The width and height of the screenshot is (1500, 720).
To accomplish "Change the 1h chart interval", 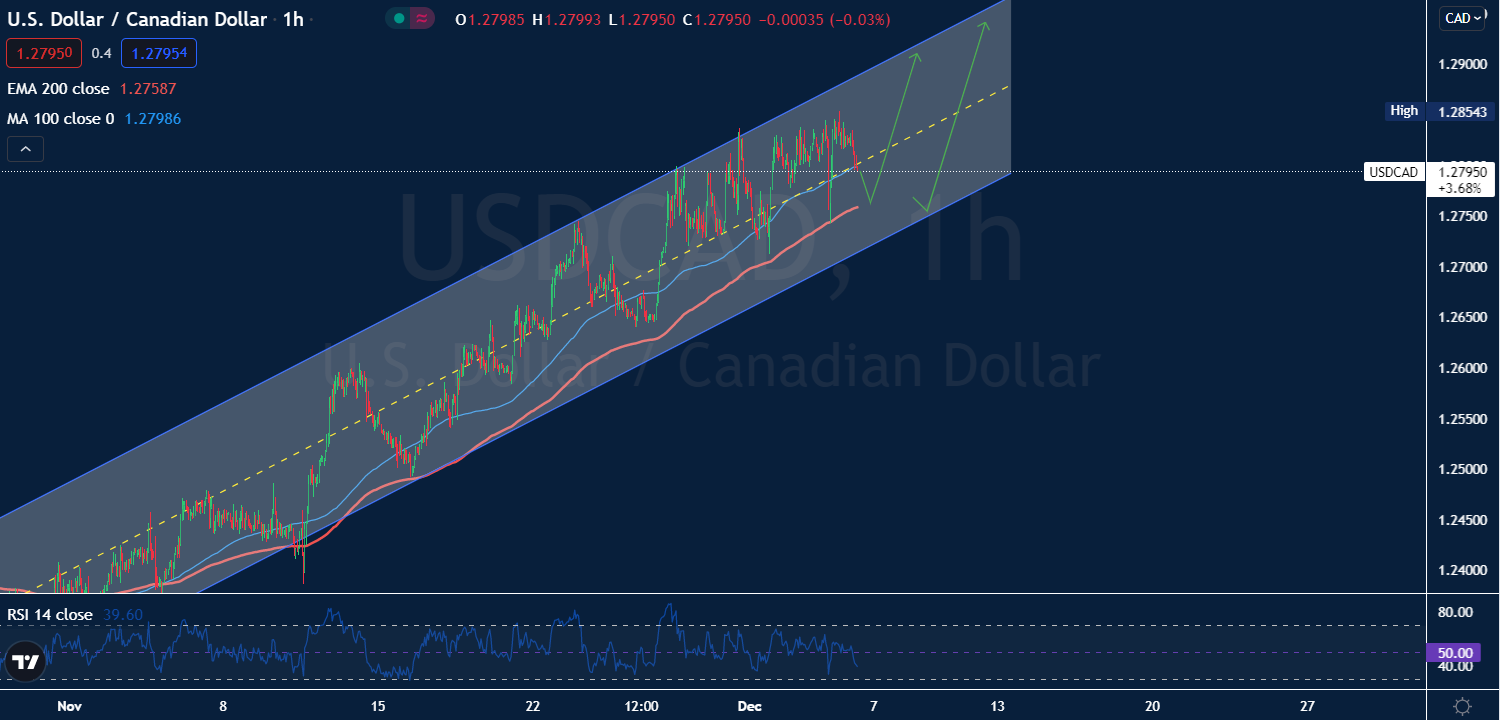I will tap(293, 19).
